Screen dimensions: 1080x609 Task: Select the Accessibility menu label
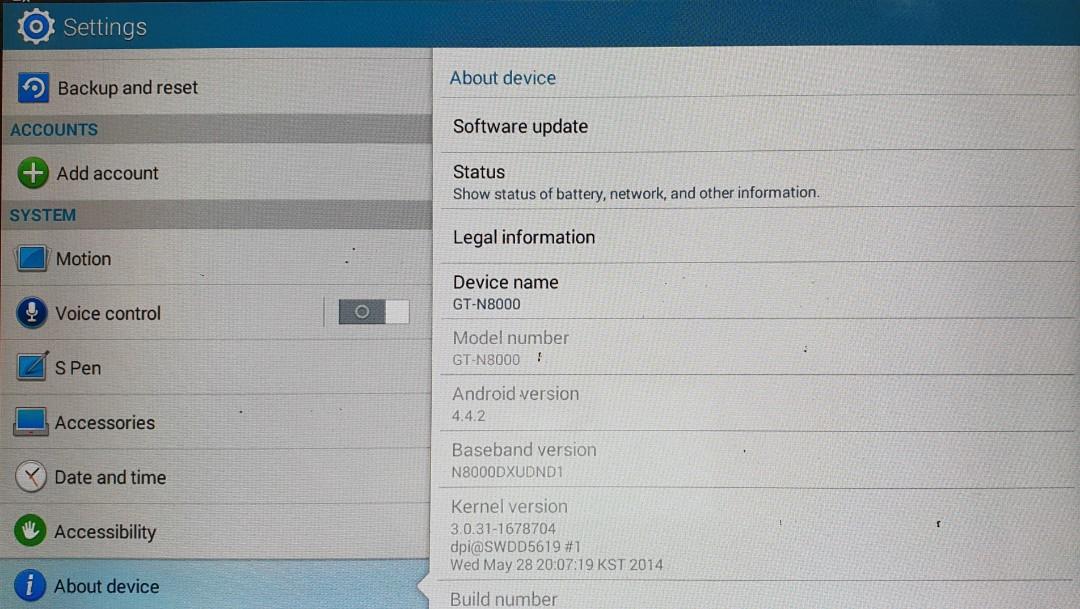[x=105, y=532]
